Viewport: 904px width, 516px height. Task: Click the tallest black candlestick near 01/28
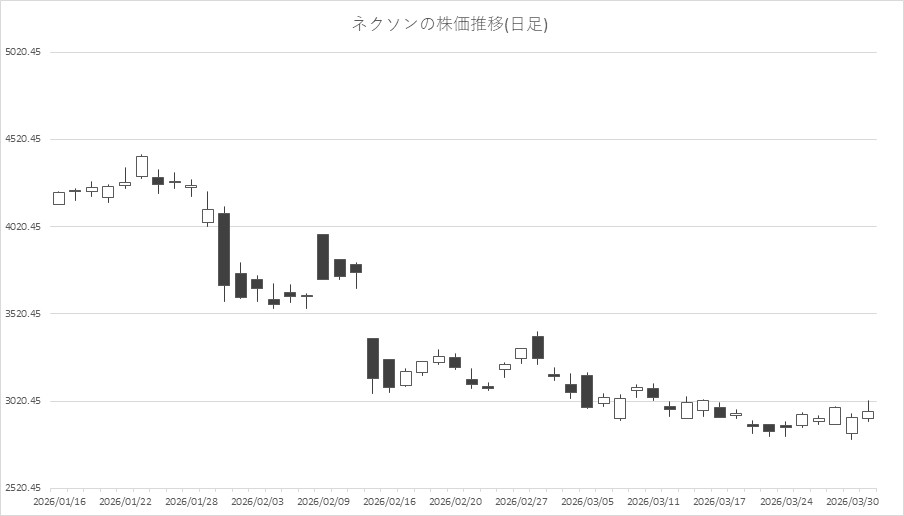pos(224,249)
